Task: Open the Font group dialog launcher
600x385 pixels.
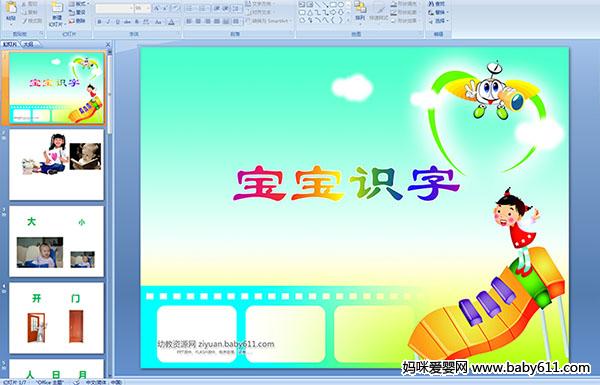Action: 178,34
